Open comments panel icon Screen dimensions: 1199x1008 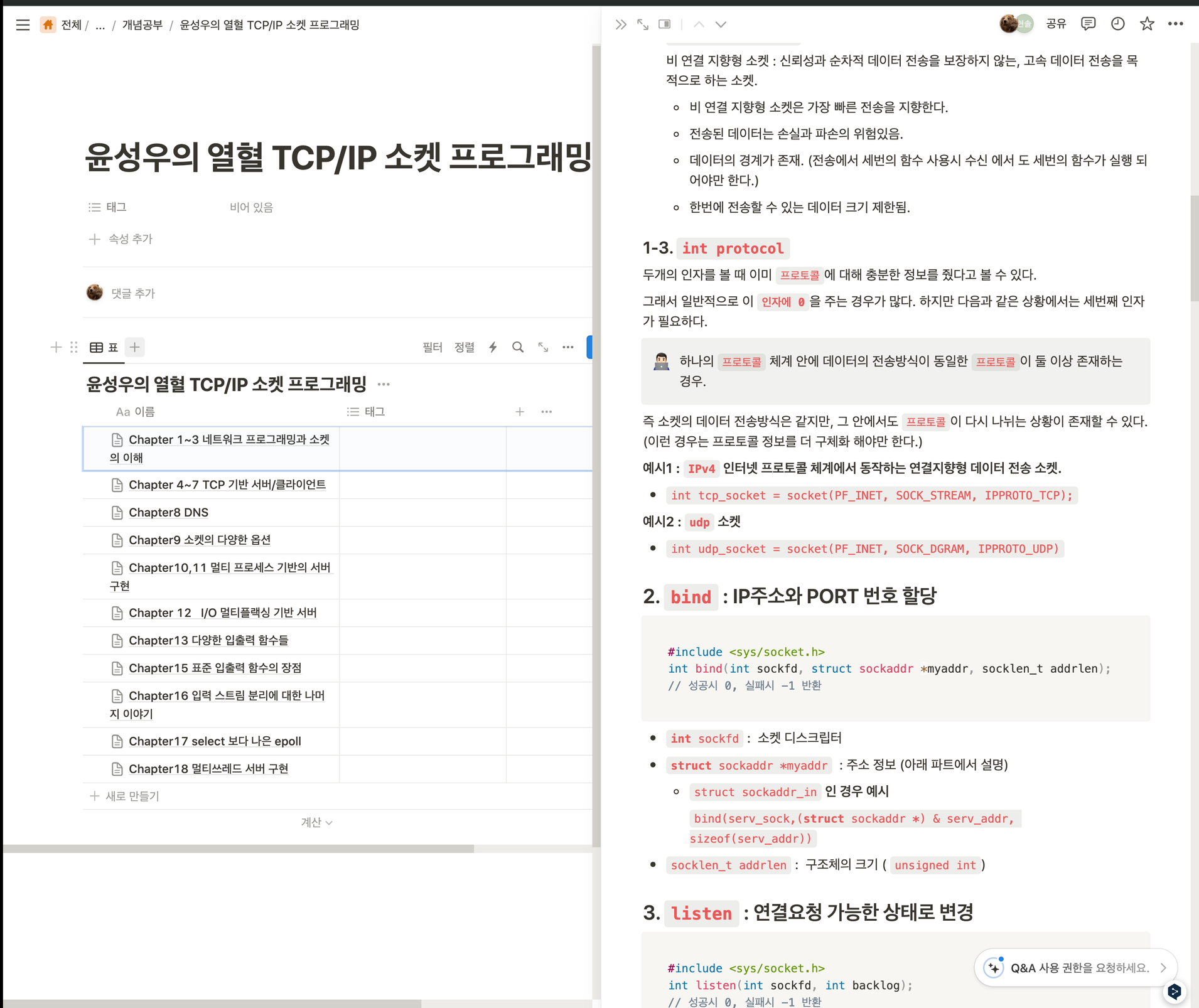(x=1089, y=24)
